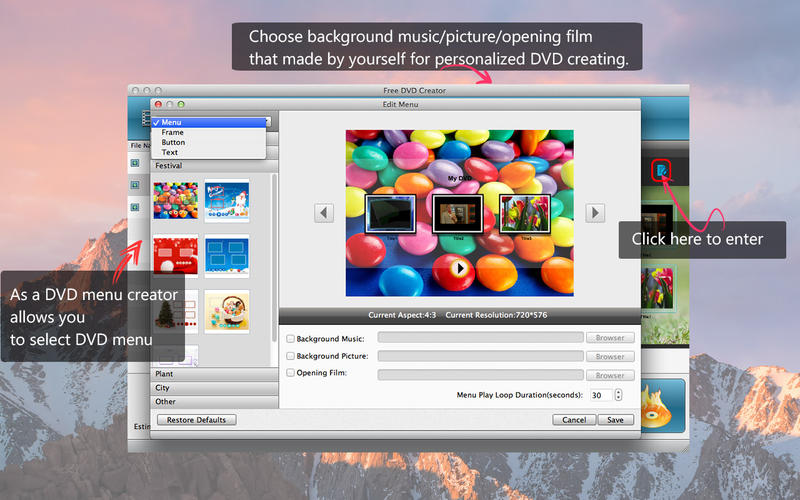The height and width of the screenshot is (500, 800).
Task: Click the Background Picture path field
Action: (480, 356)
